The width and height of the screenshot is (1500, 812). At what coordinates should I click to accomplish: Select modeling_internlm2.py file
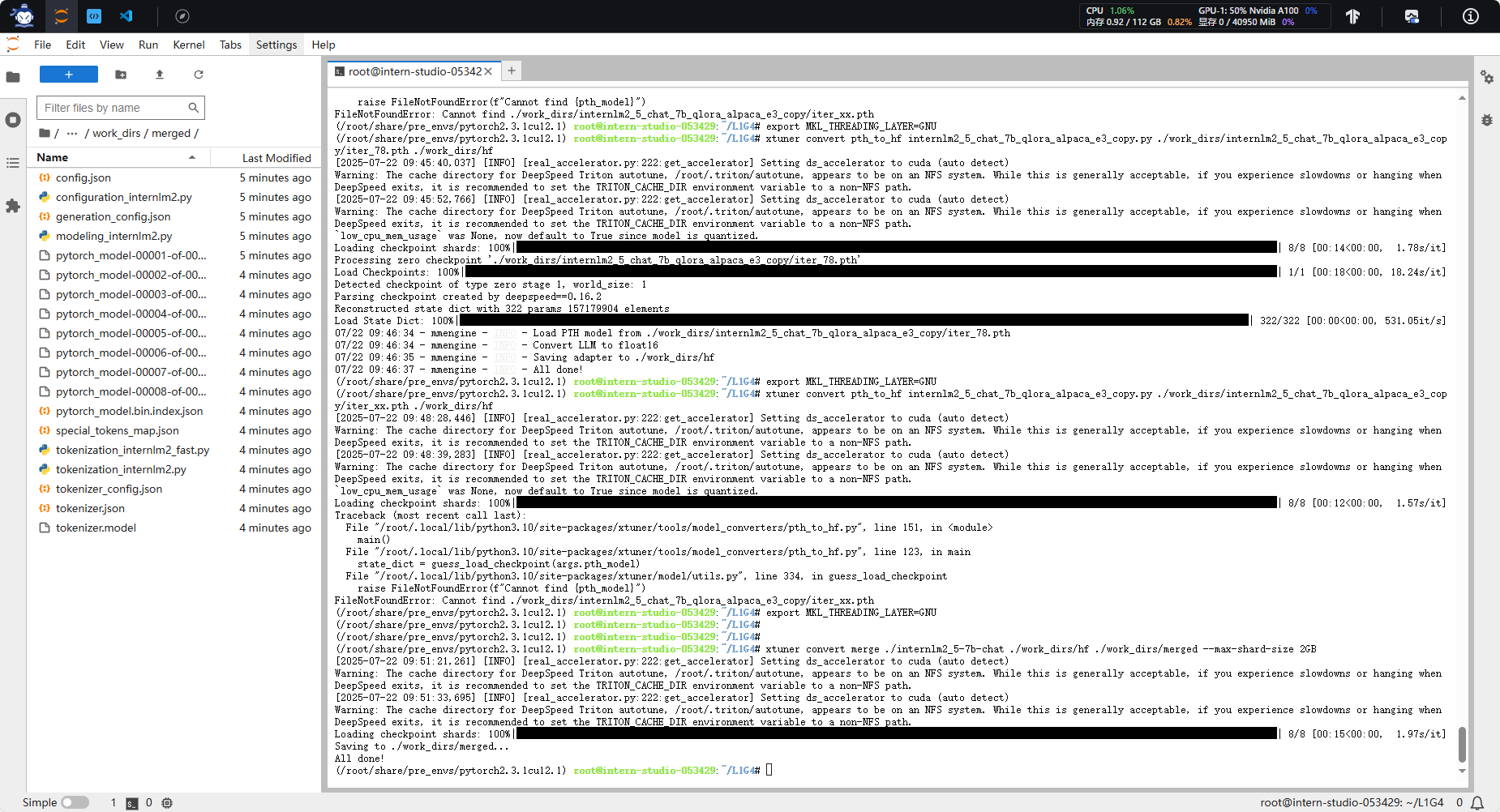tap(174, 236)
